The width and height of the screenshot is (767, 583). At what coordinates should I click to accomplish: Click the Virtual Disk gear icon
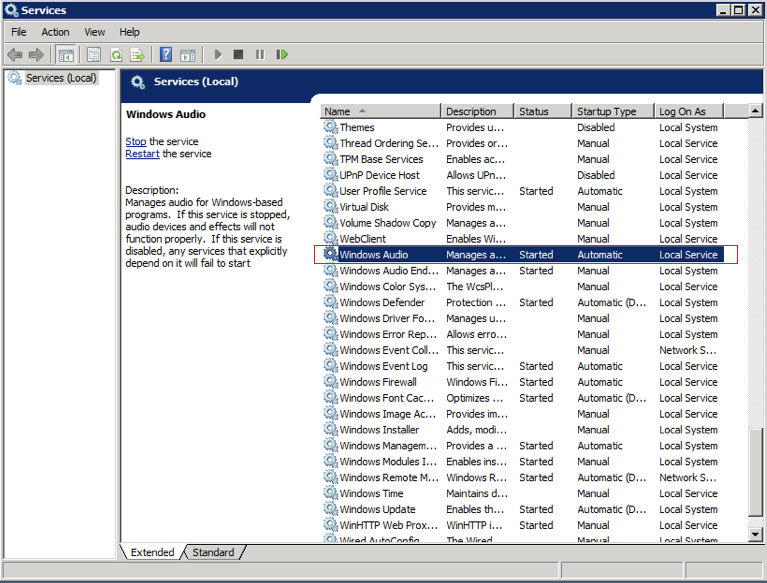point(331,207)
